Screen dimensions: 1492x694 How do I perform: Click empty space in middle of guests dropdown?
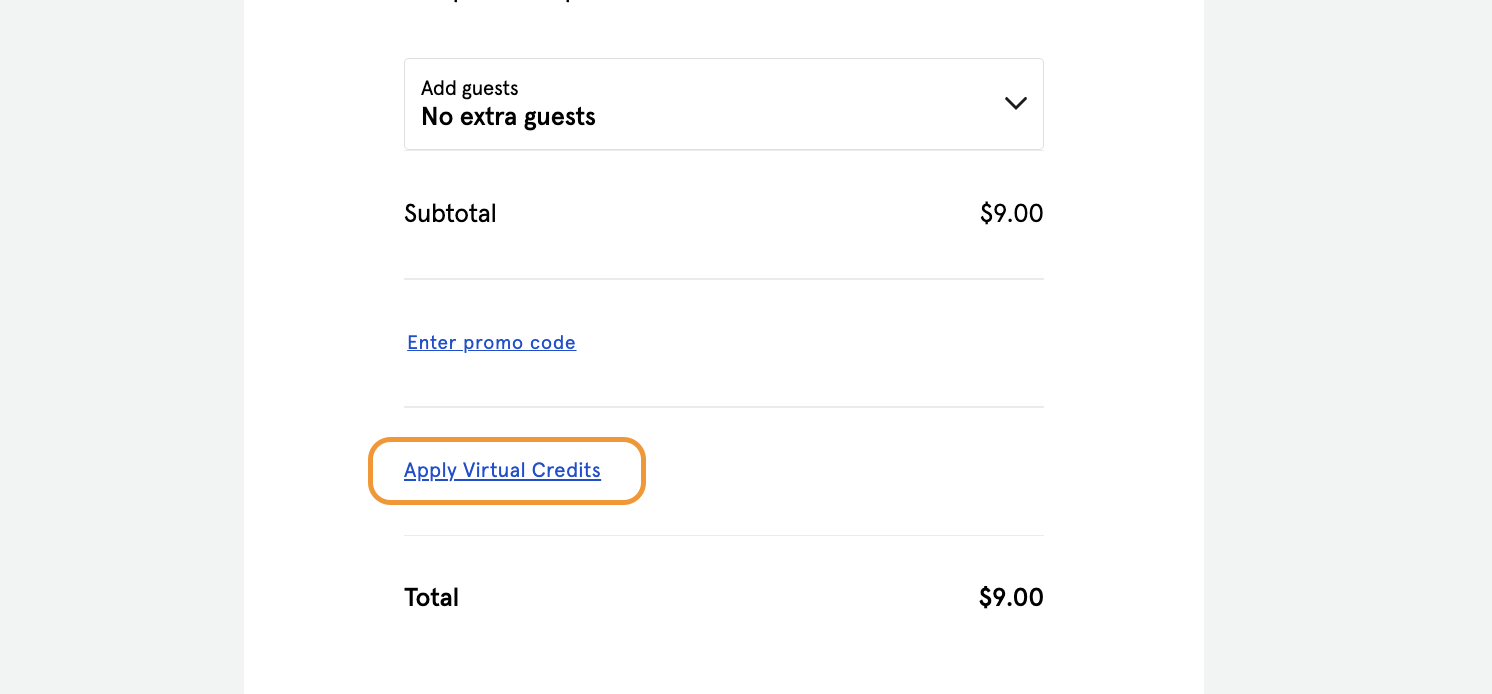click(x=780, y=104)
